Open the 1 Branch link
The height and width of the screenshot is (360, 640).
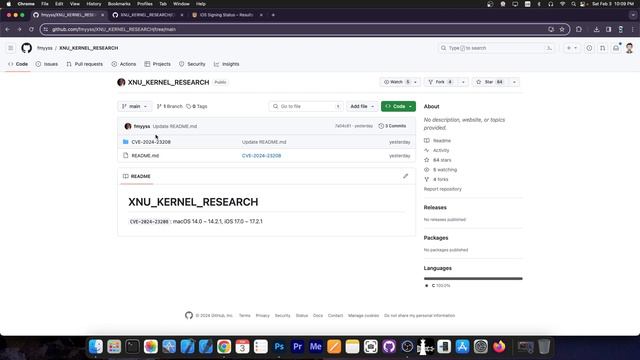click(169, 106)
